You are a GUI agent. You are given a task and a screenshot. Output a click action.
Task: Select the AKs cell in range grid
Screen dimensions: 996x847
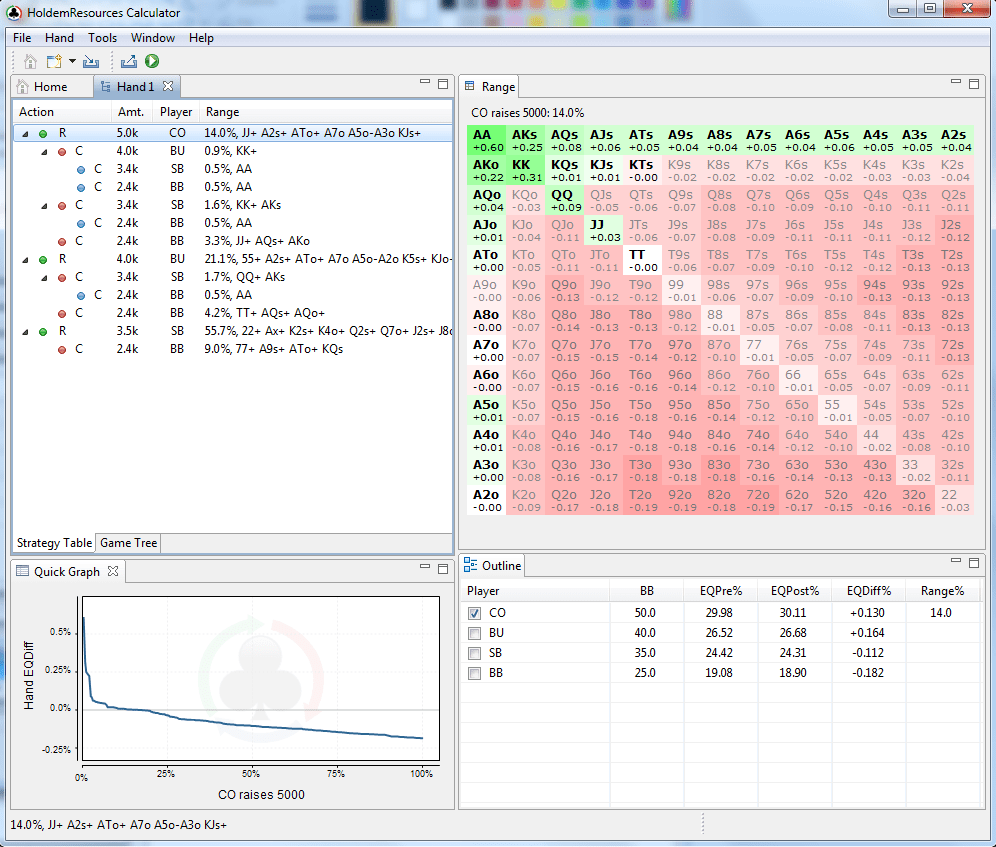point(525,140)
